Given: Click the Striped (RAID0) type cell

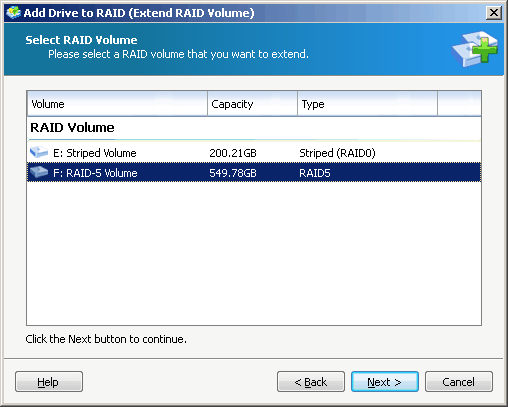Looking at the screenshot, I should pos(337,153).
